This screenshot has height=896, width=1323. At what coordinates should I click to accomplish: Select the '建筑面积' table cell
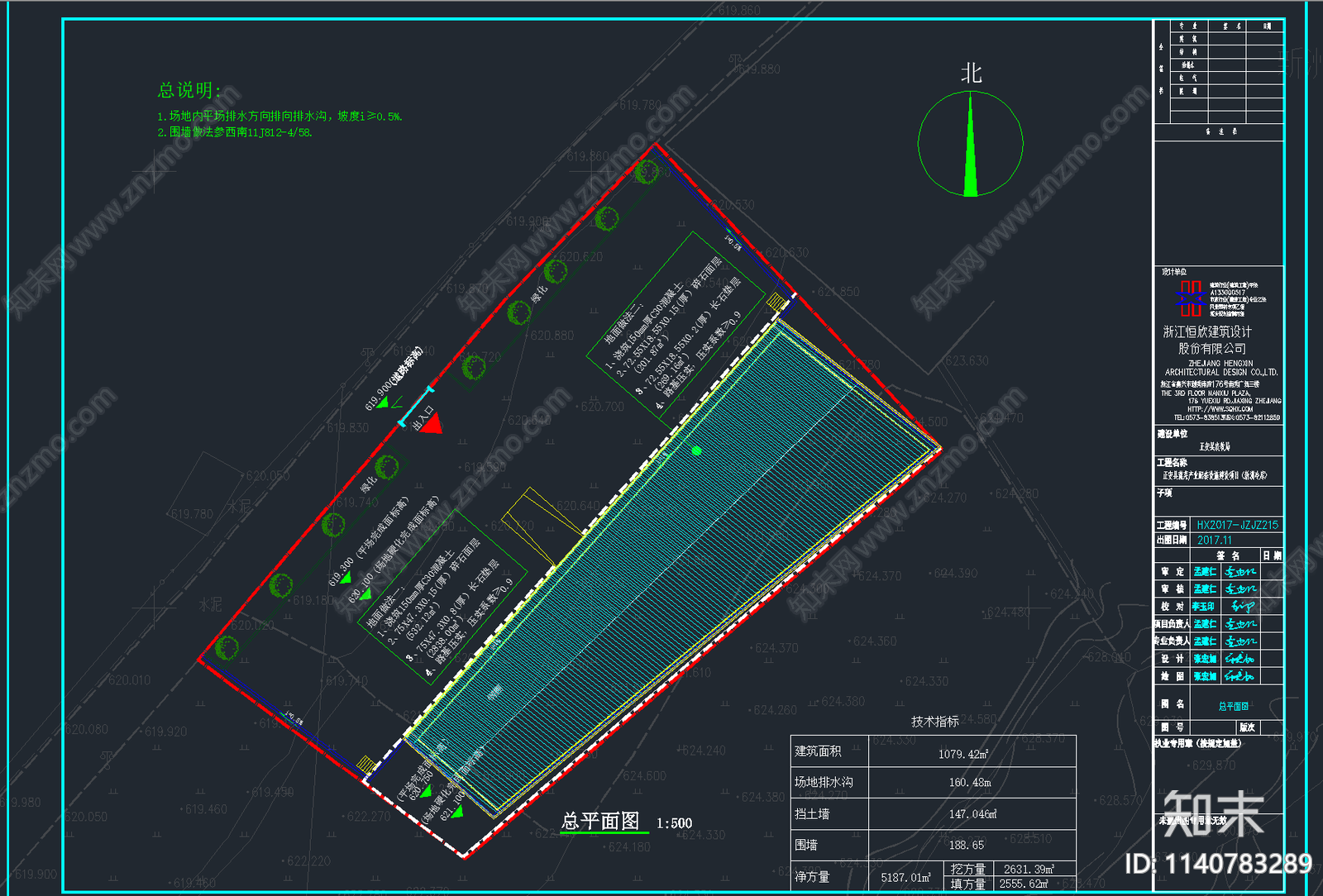(x=829, y=751)
